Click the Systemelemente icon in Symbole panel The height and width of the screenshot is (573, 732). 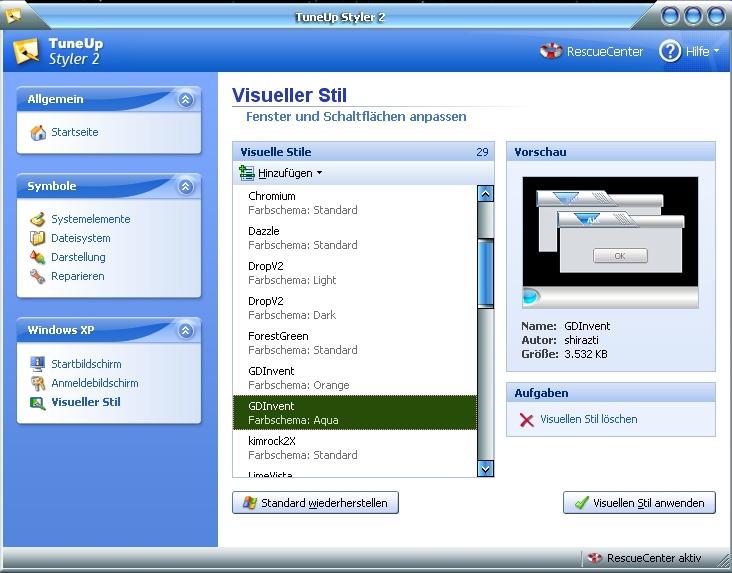point(37,219)
